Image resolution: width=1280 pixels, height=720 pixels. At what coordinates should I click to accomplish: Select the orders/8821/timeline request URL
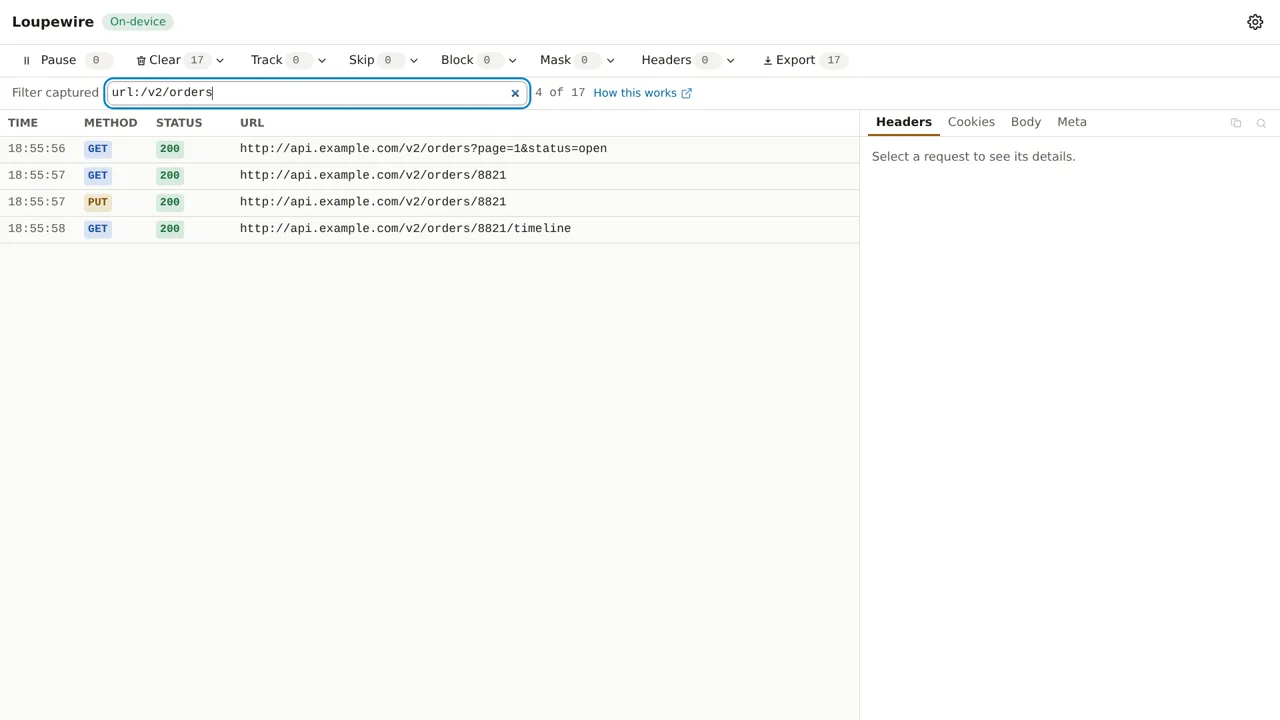tap(405, 229)
